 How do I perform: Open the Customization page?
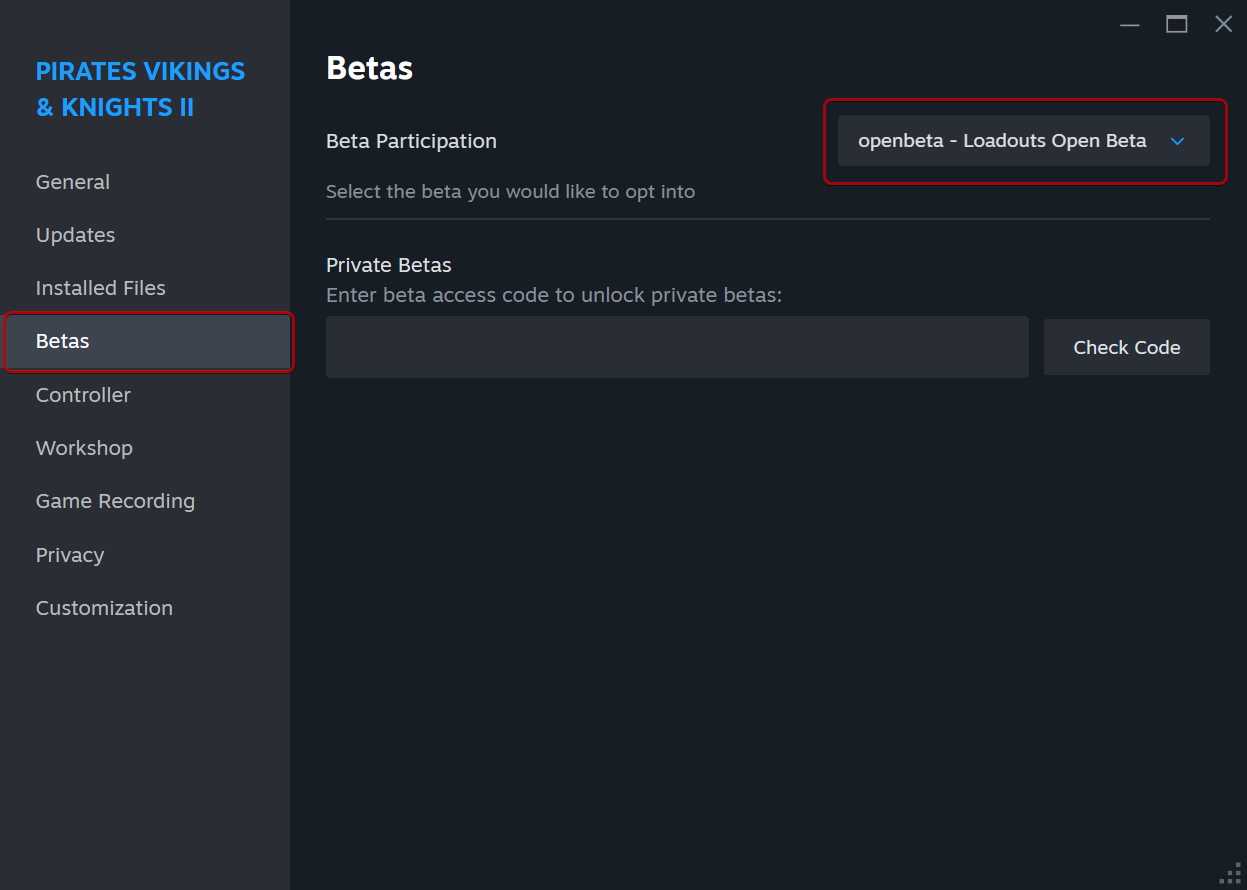click(104, 608)
